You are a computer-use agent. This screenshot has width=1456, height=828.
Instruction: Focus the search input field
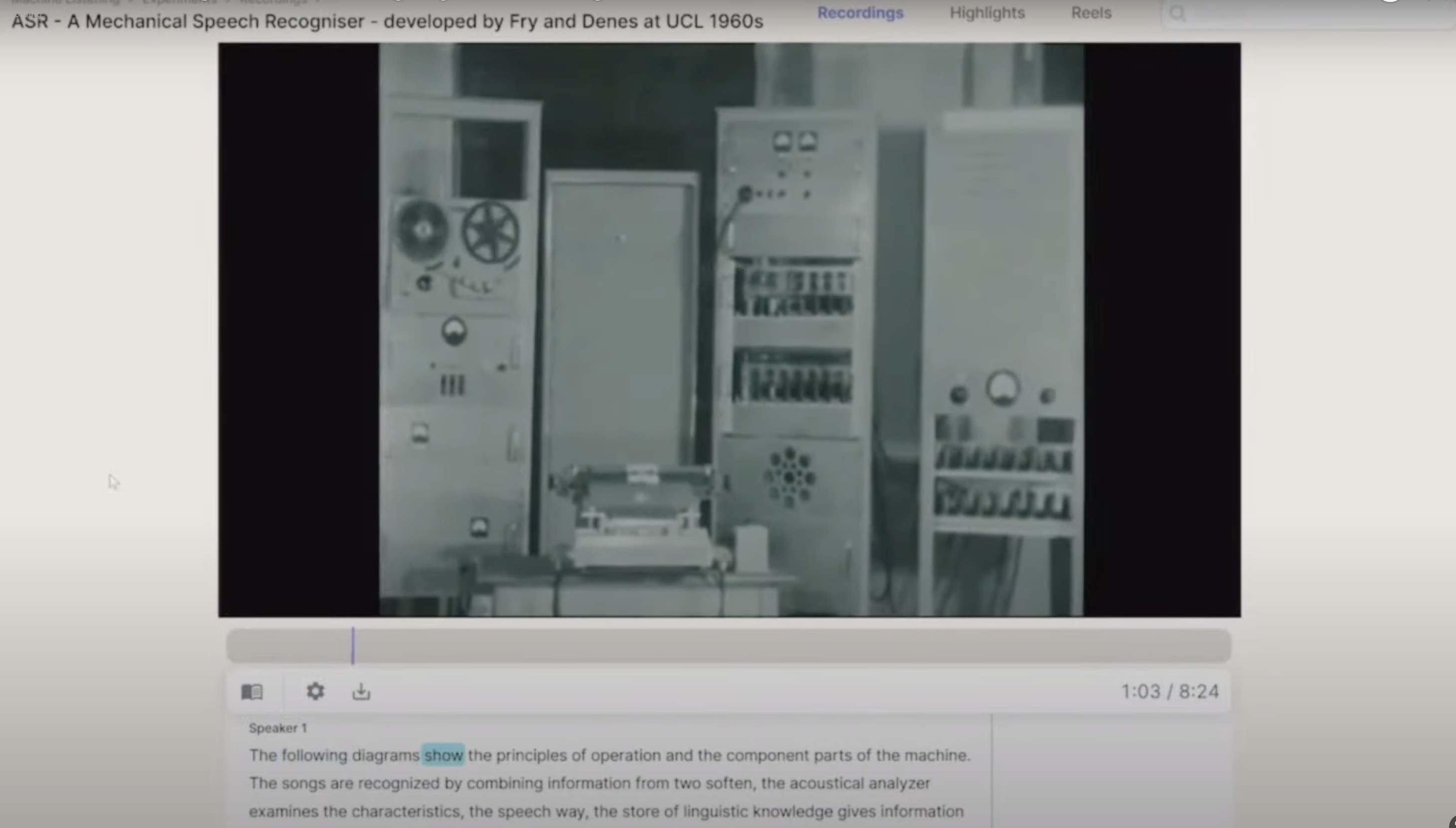1308,13
